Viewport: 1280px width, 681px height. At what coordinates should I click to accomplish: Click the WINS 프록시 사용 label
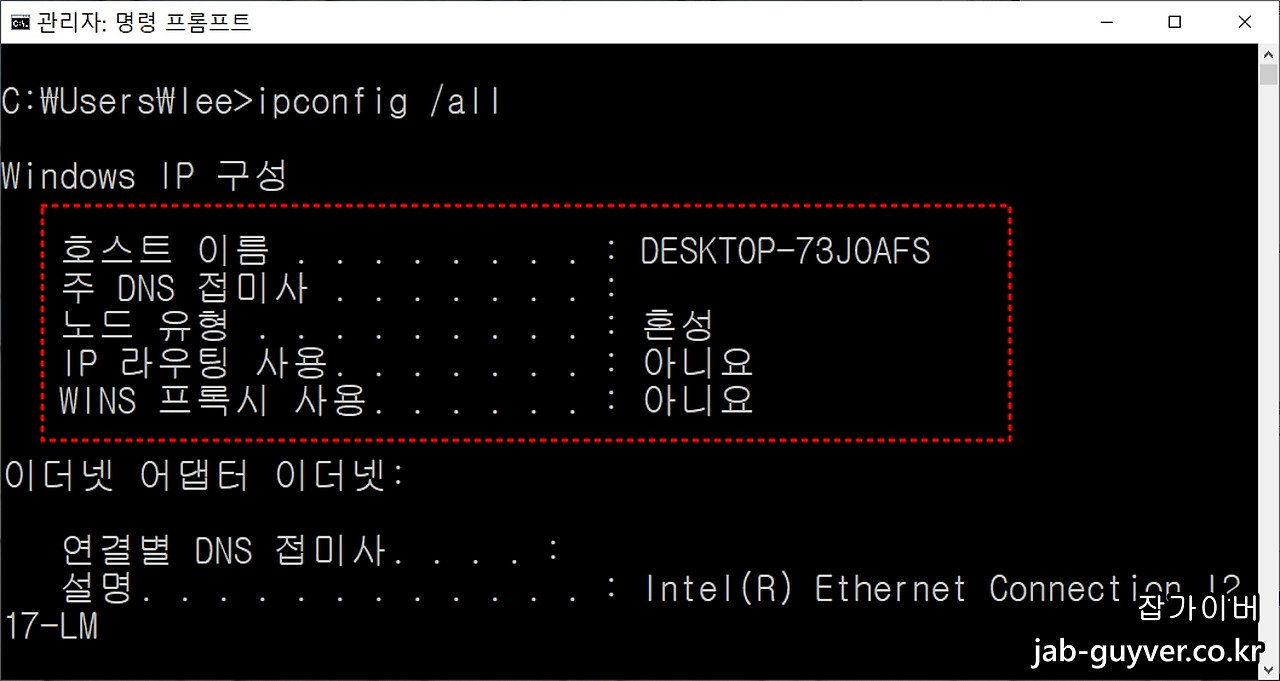coord(212,401)
